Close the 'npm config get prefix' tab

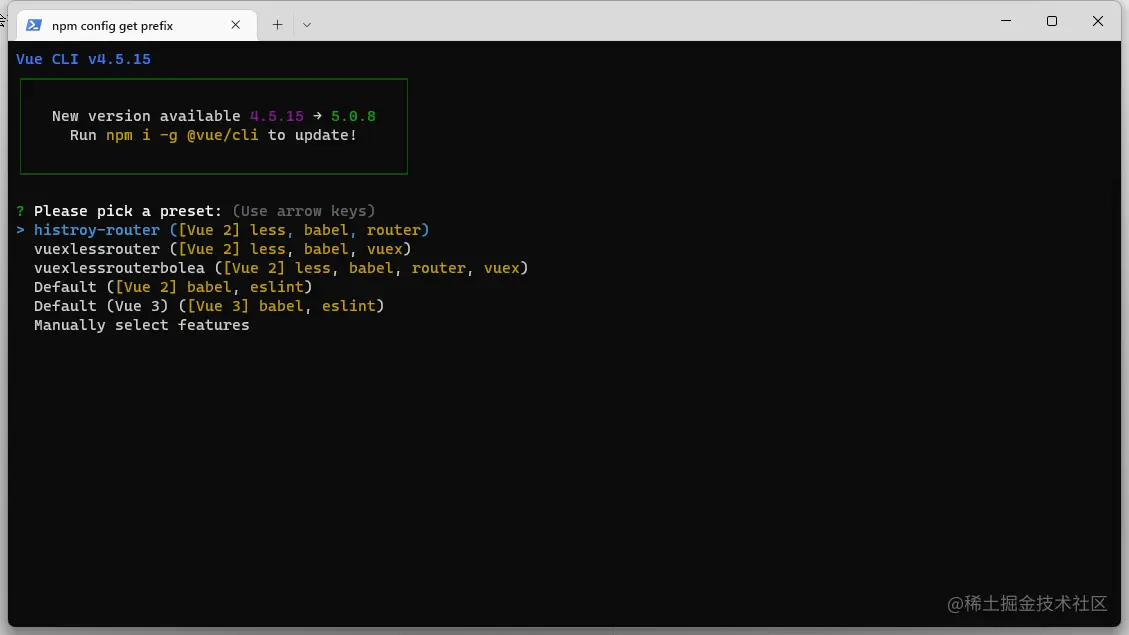[x=235, y=25]
